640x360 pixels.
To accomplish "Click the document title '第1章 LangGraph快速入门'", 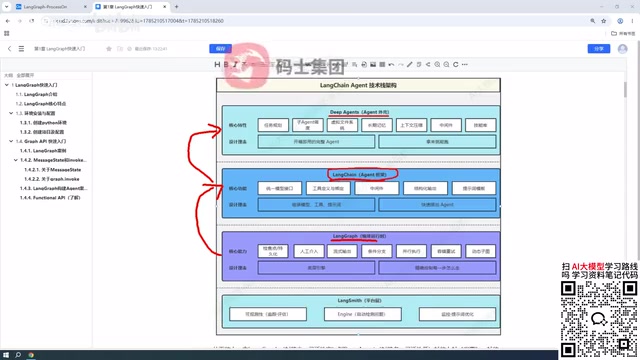I will [60, 49].
